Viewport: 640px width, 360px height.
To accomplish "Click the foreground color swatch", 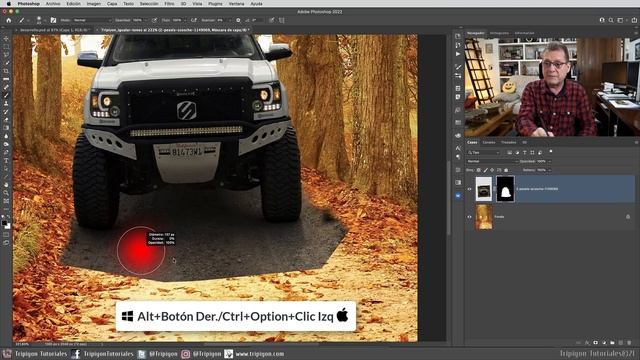I will pos(4,223).
